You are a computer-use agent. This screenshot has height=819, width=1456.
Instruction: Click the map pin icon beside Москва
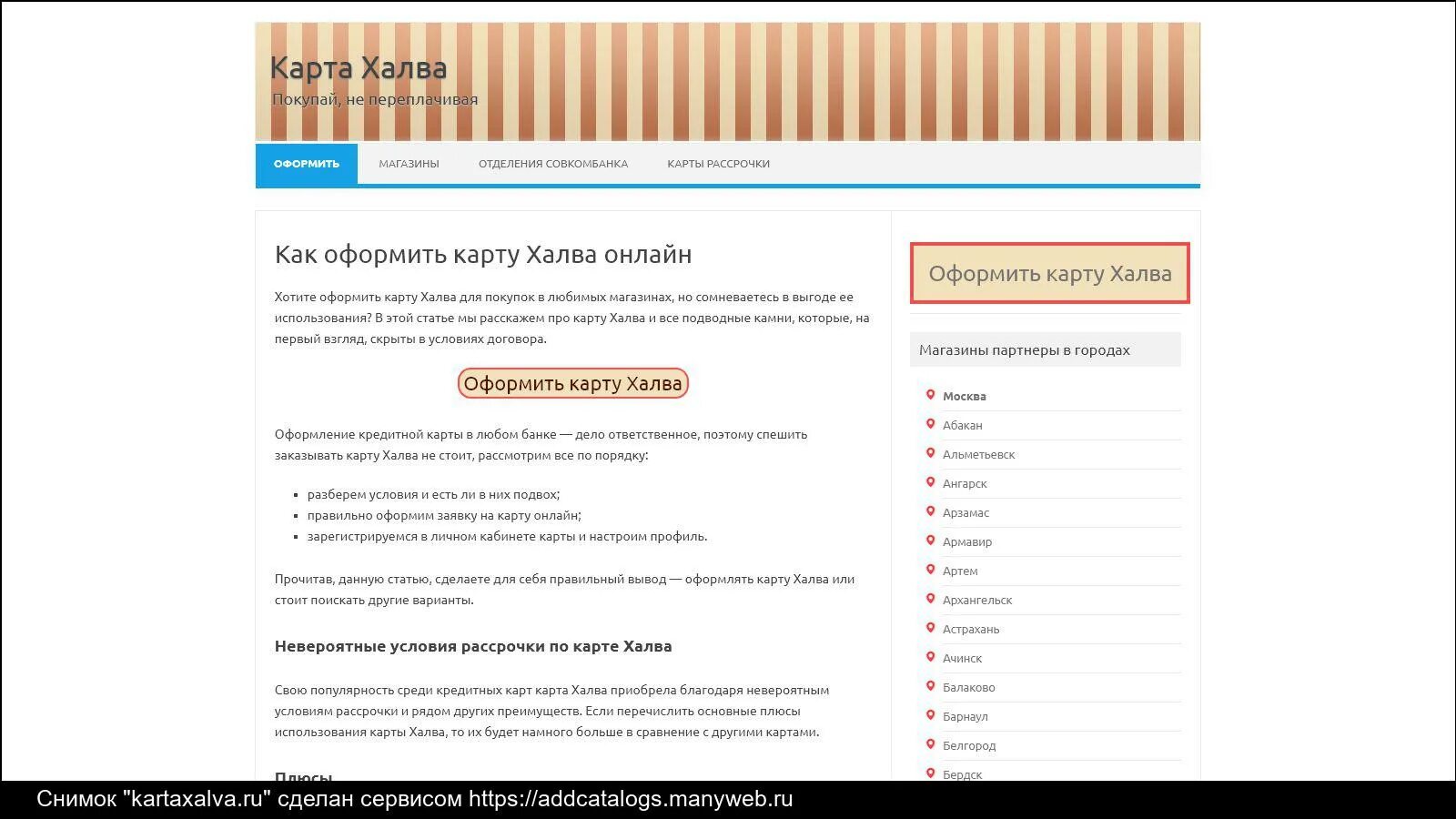click(930, 395)
